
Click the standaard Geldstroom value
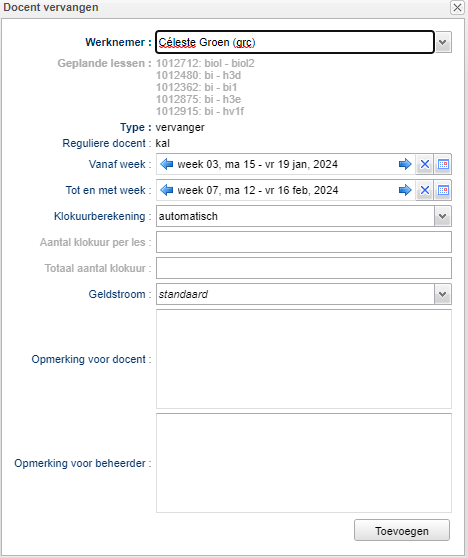pyautogui.click(x=183, y=294)
